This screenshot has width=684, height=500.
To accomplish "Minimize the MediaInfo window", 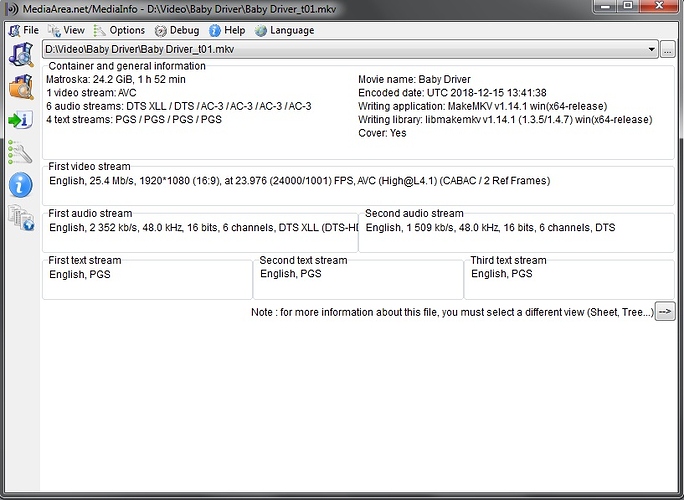I will pos(605,6).
